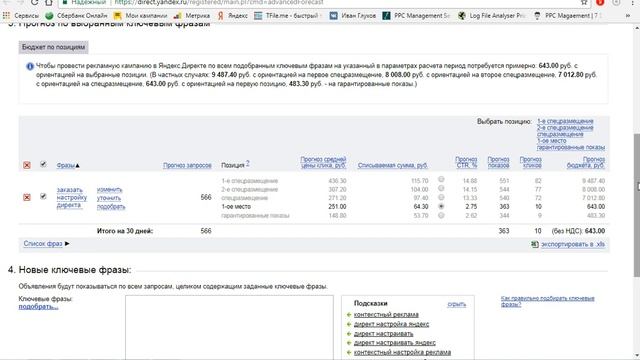
Task: Select the 1-ое место radio button
Action: (x=441, y=206)
